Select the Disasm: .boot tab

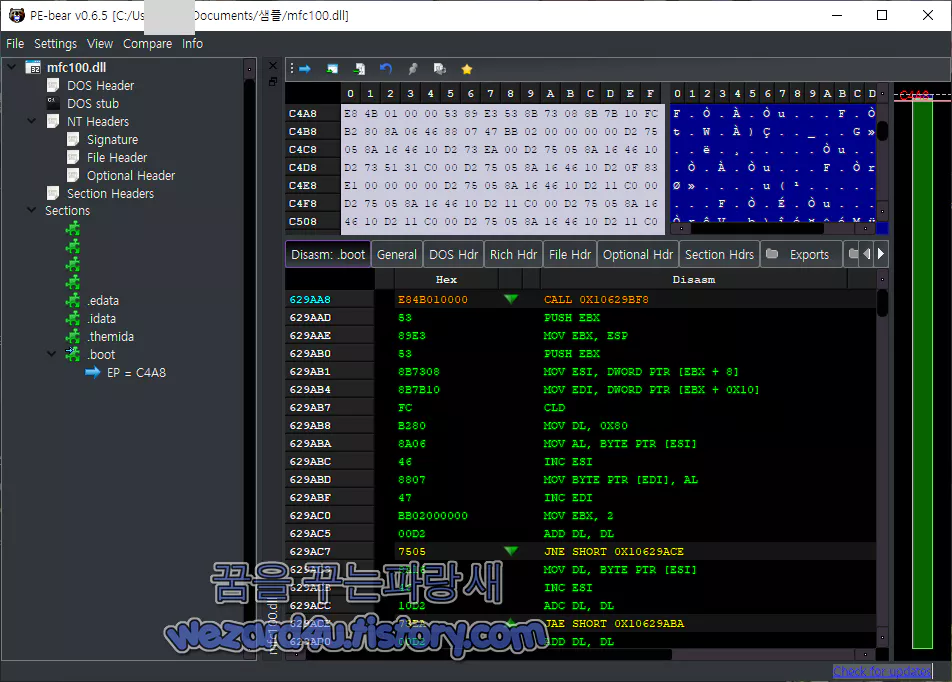[x=328, y=254]
